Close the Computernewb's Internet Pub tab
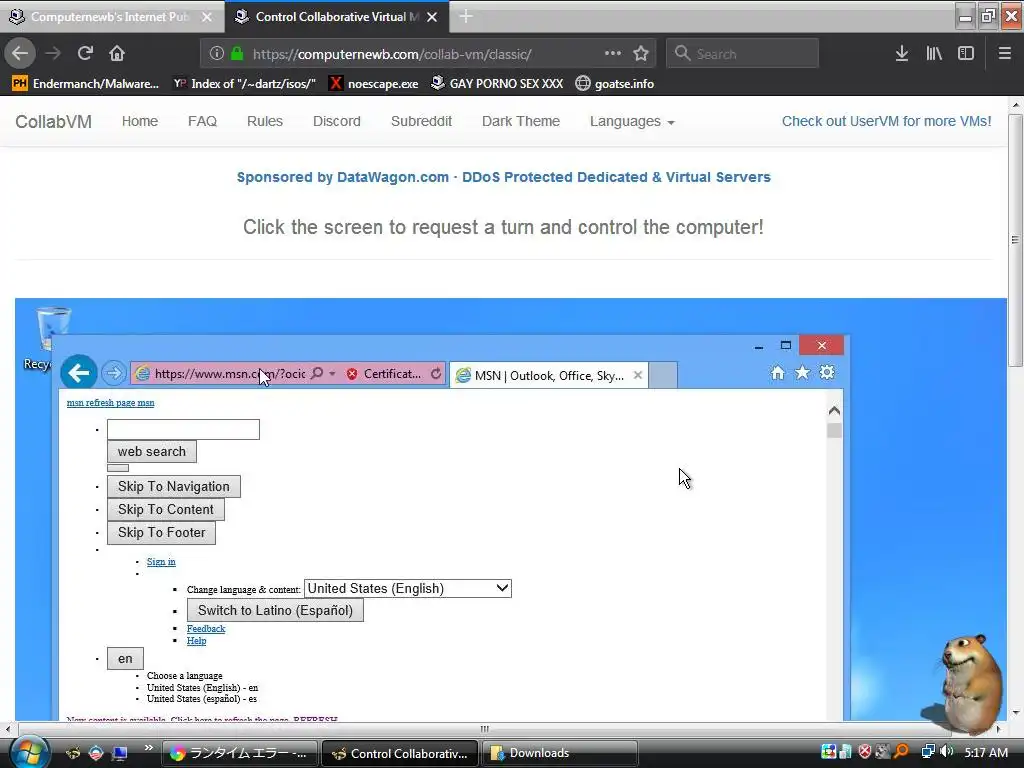 (206, 17)
